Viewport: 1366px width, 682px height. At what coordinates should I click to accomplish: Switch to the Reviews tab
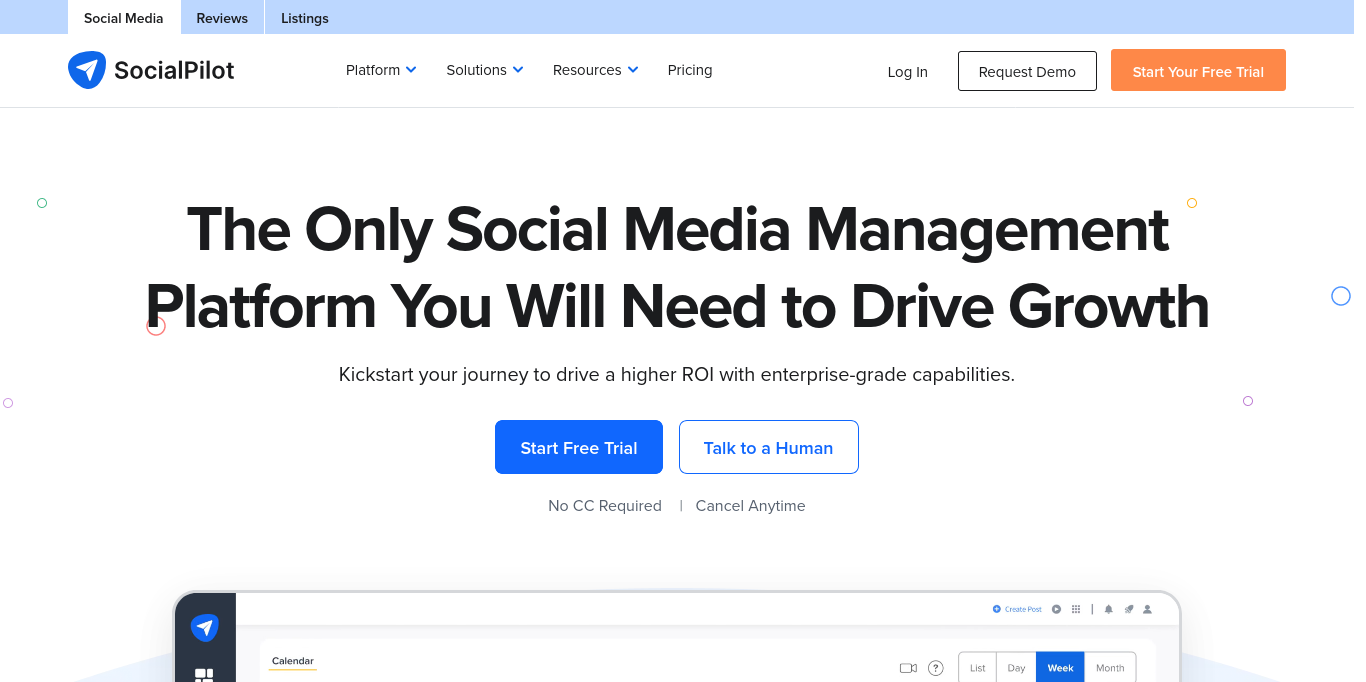(222, 18)
